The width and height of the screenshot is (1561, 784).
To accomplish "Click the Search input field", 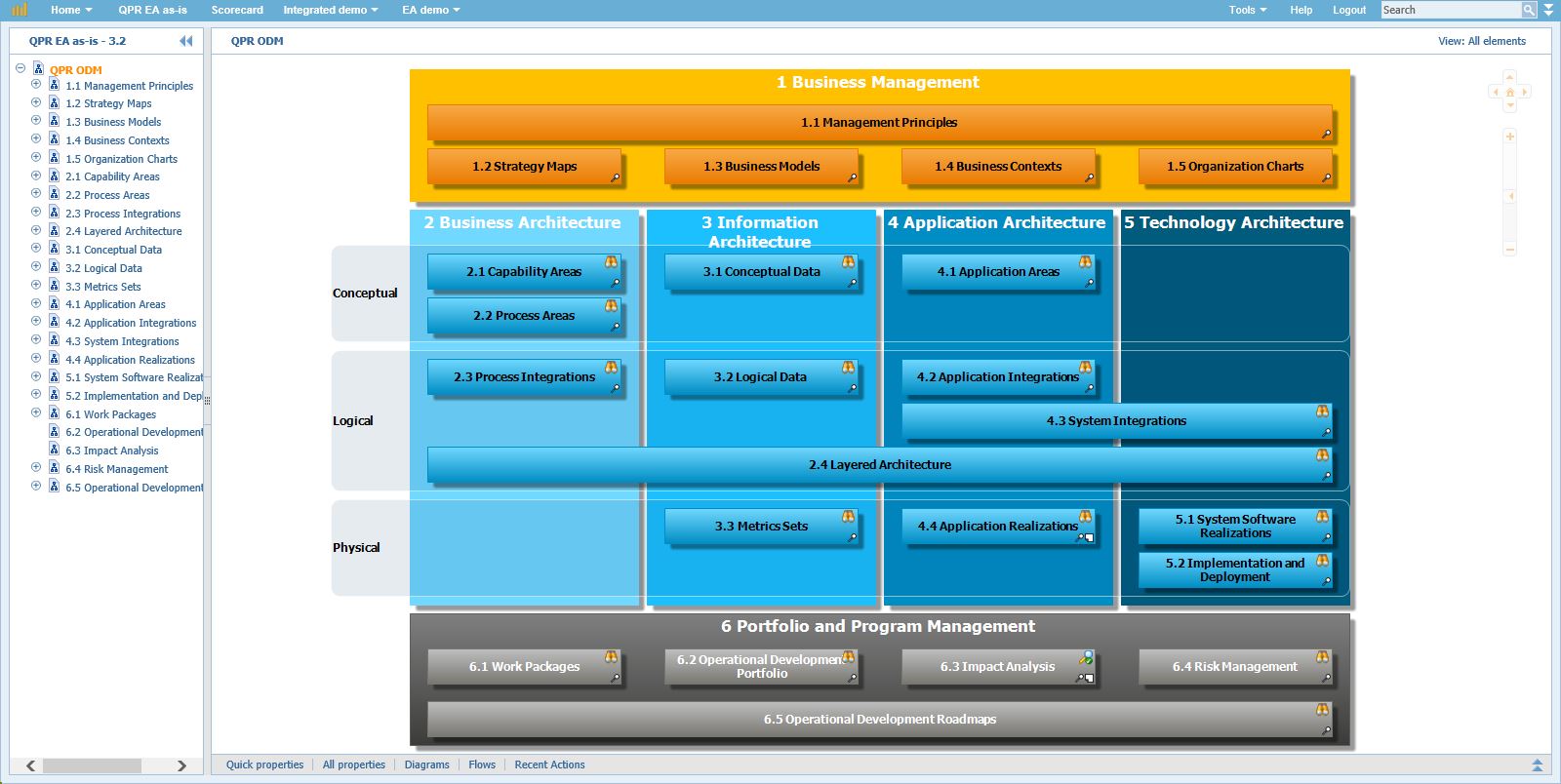I will coord(1450,10).
